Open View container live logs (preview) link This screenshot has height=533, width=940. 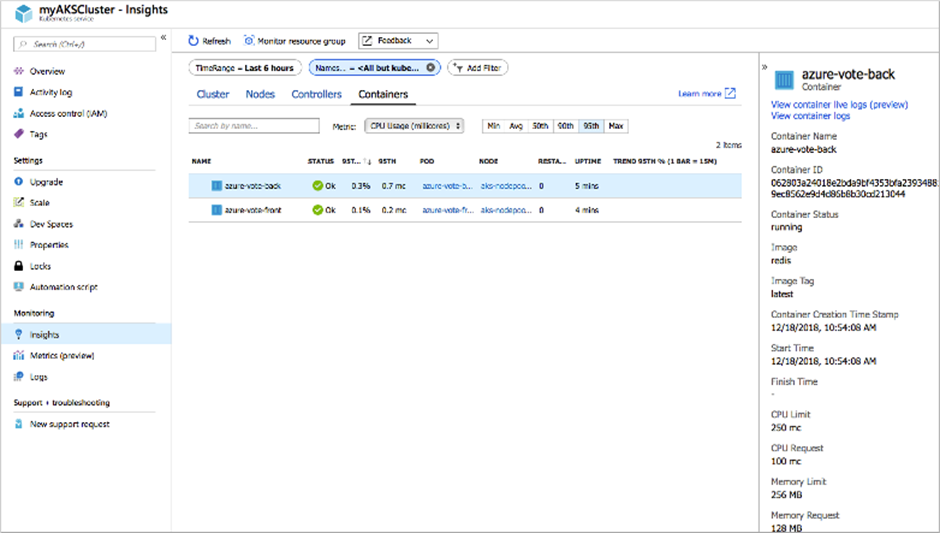839,104
